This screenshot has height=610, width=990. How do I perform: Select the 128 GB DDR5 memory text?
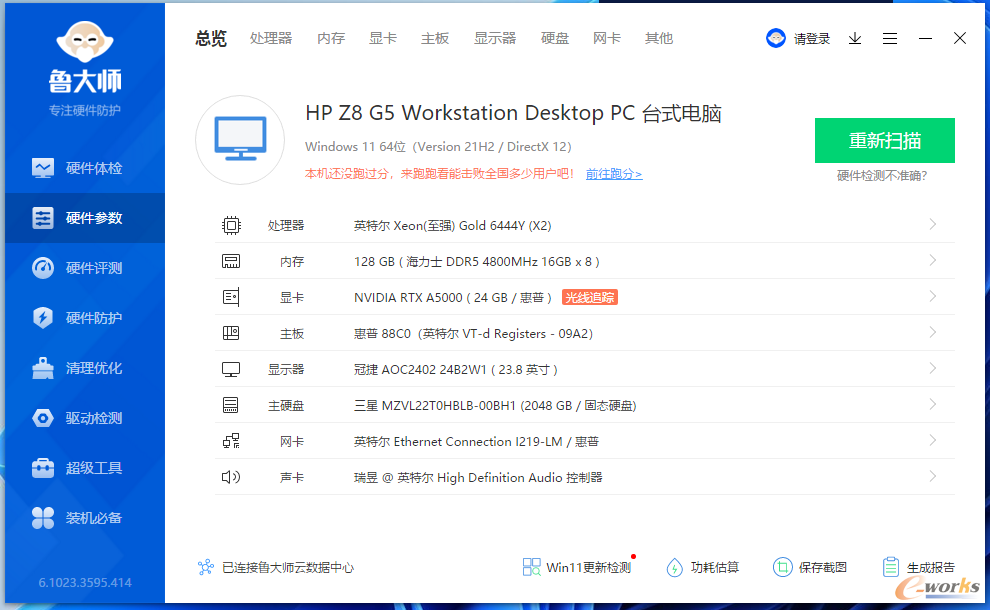[477, 261]
